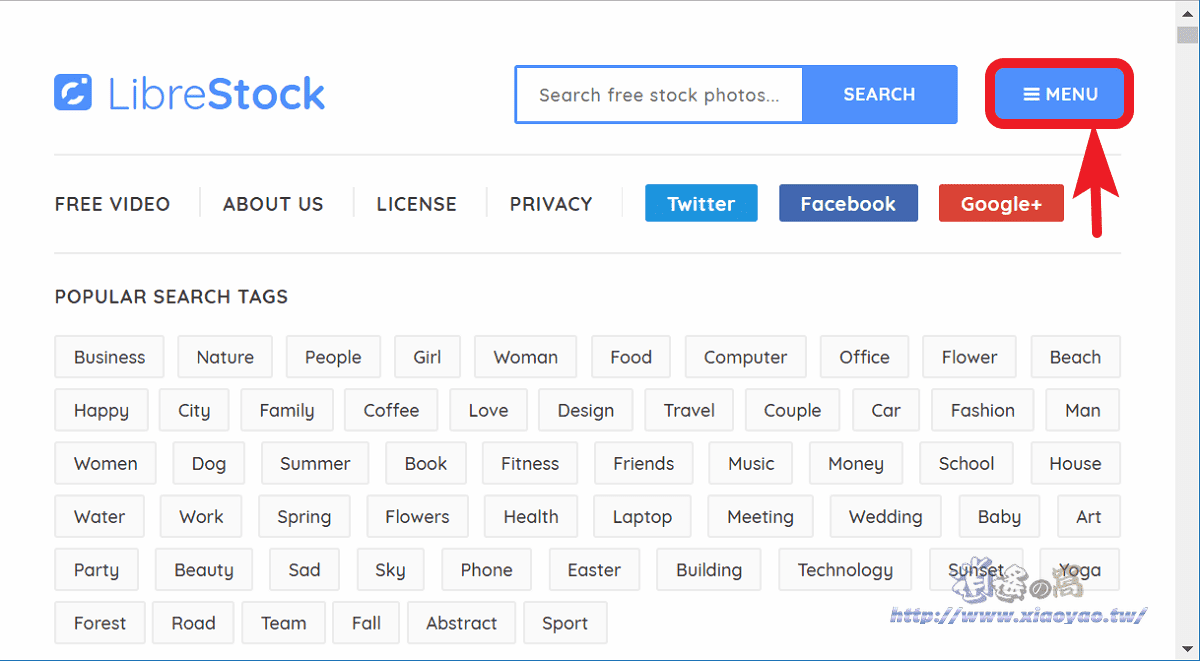Image resolution: width=1200 pixels, height=661 pixels.
Task: Select the Nature search tag
Action: coord(225,357)
